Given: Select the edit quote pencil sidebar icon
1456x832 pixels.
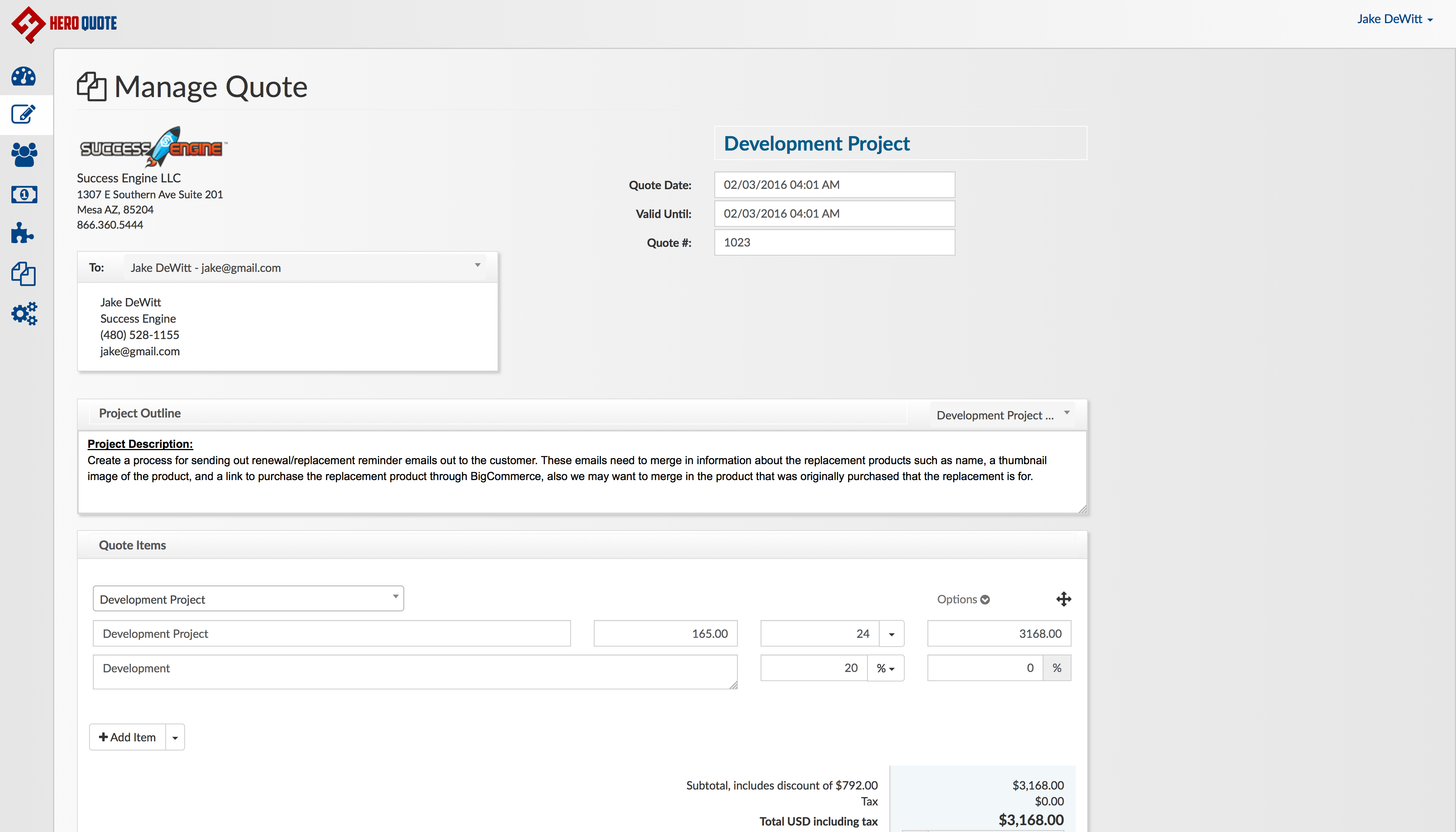Looking at the screenshot, I should point(24,114).
